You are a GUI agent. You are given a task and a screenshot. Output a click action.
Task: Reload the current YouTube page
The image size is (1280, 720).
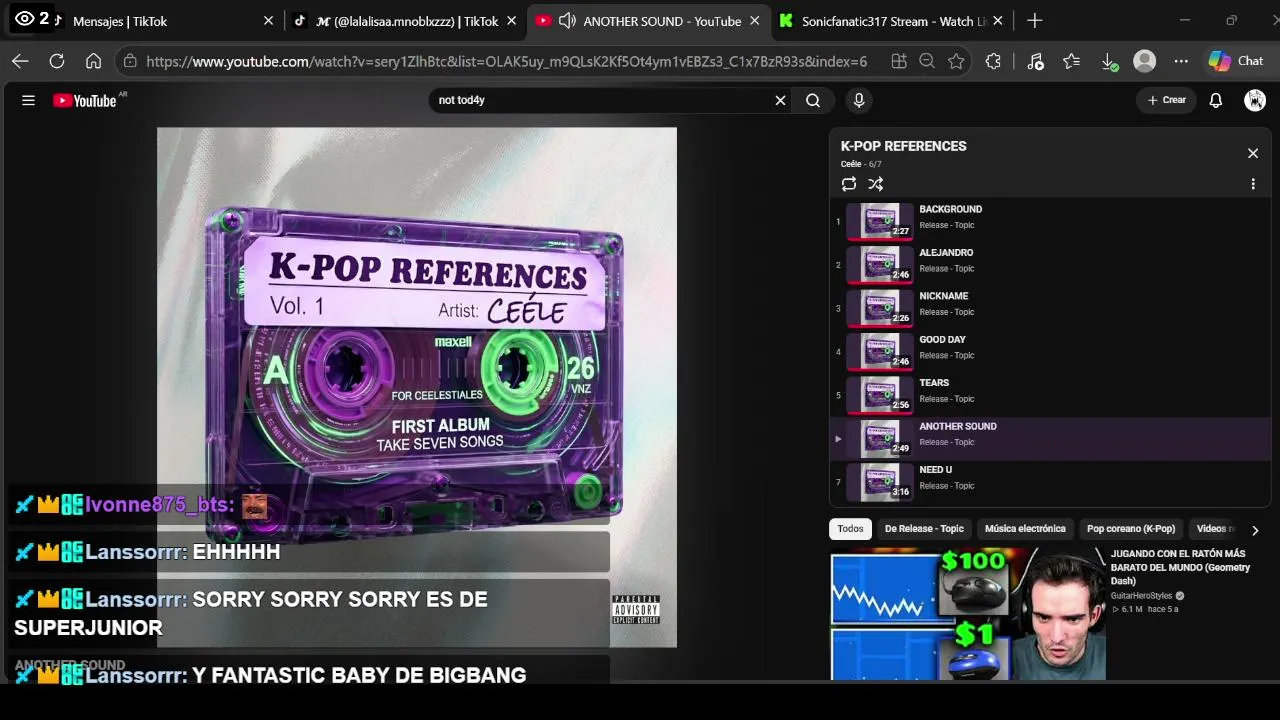[57, 61]
